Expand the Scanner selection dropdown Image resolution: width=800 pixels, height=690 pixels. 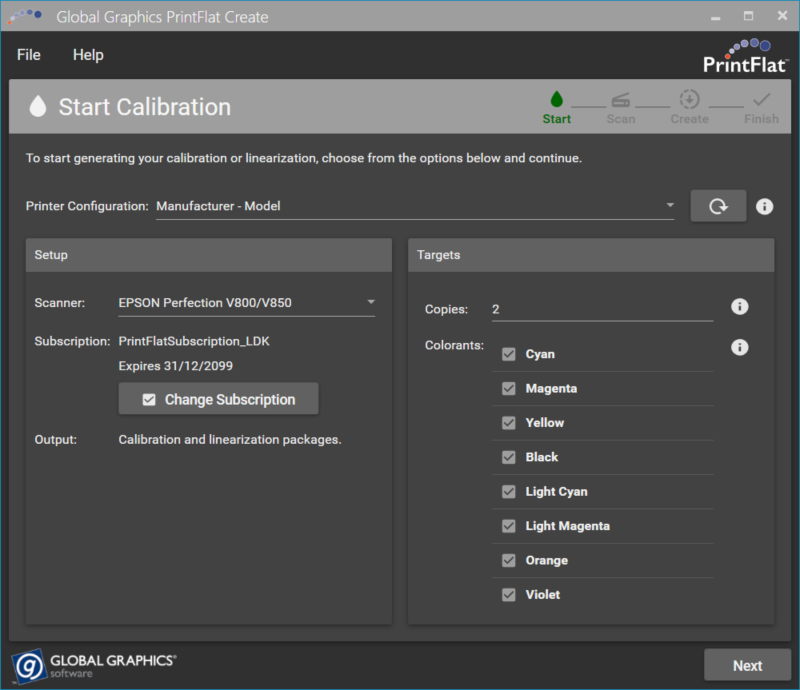pos(246,302)
